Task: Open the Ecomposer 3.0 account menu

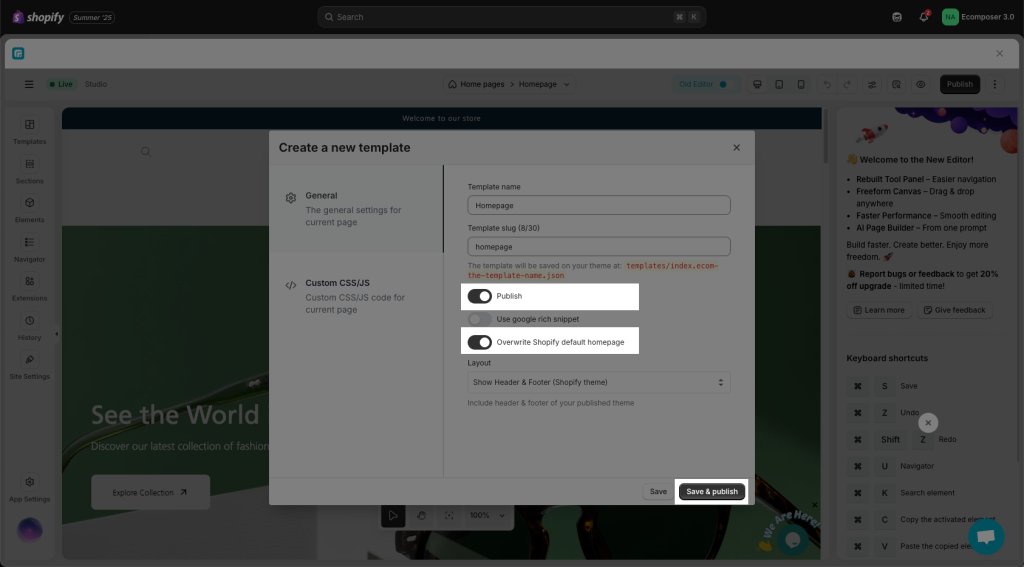Action: 978,17
